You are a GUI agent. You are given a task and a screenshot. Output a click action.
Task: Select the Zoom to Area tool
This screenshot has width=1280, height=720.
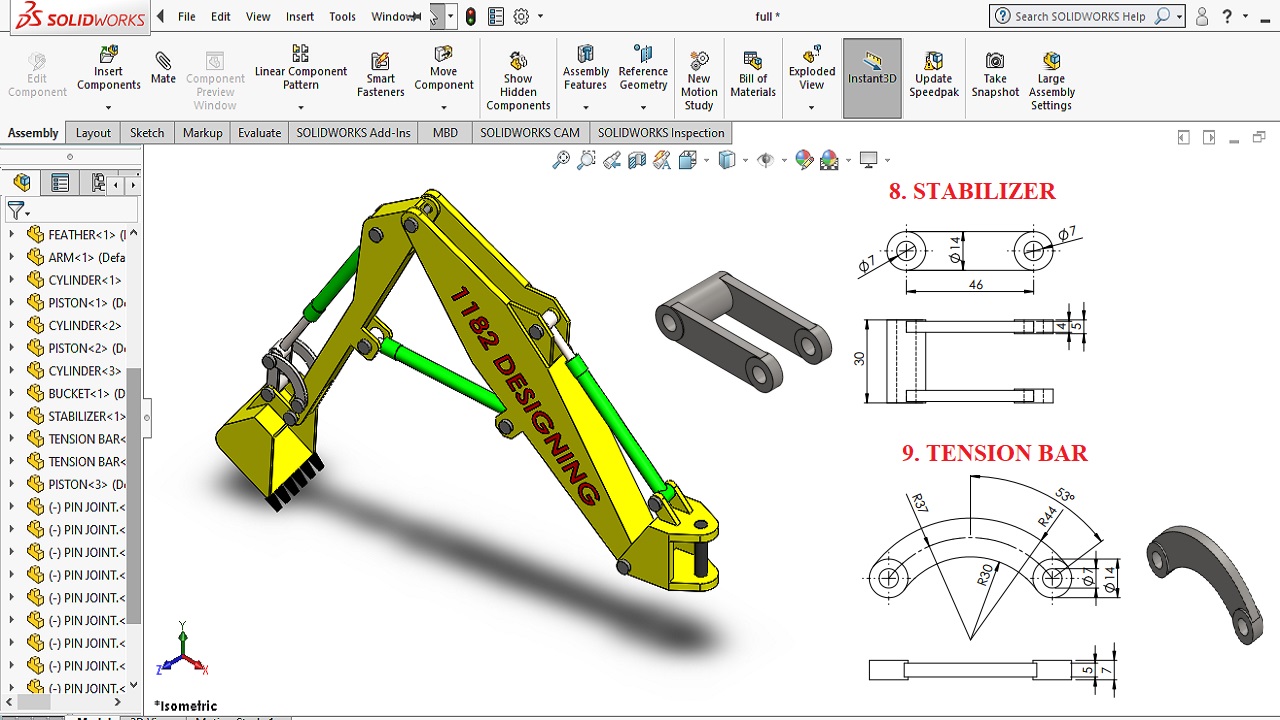pyautogui.click(x=586, y=160)
